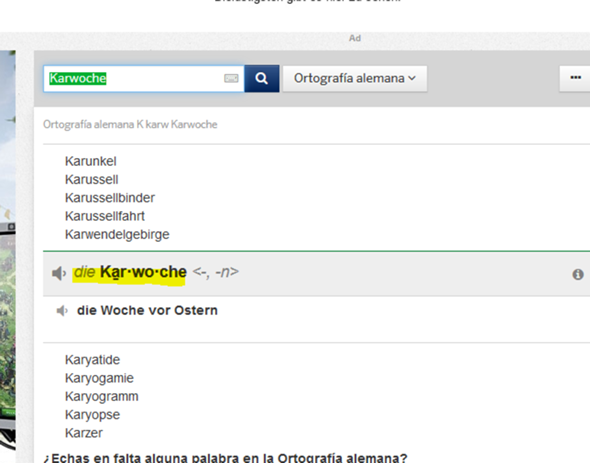The width and height of the screenshot is (590, 463).
Task: Open the three-dots more options button
Action: (575, 78)
